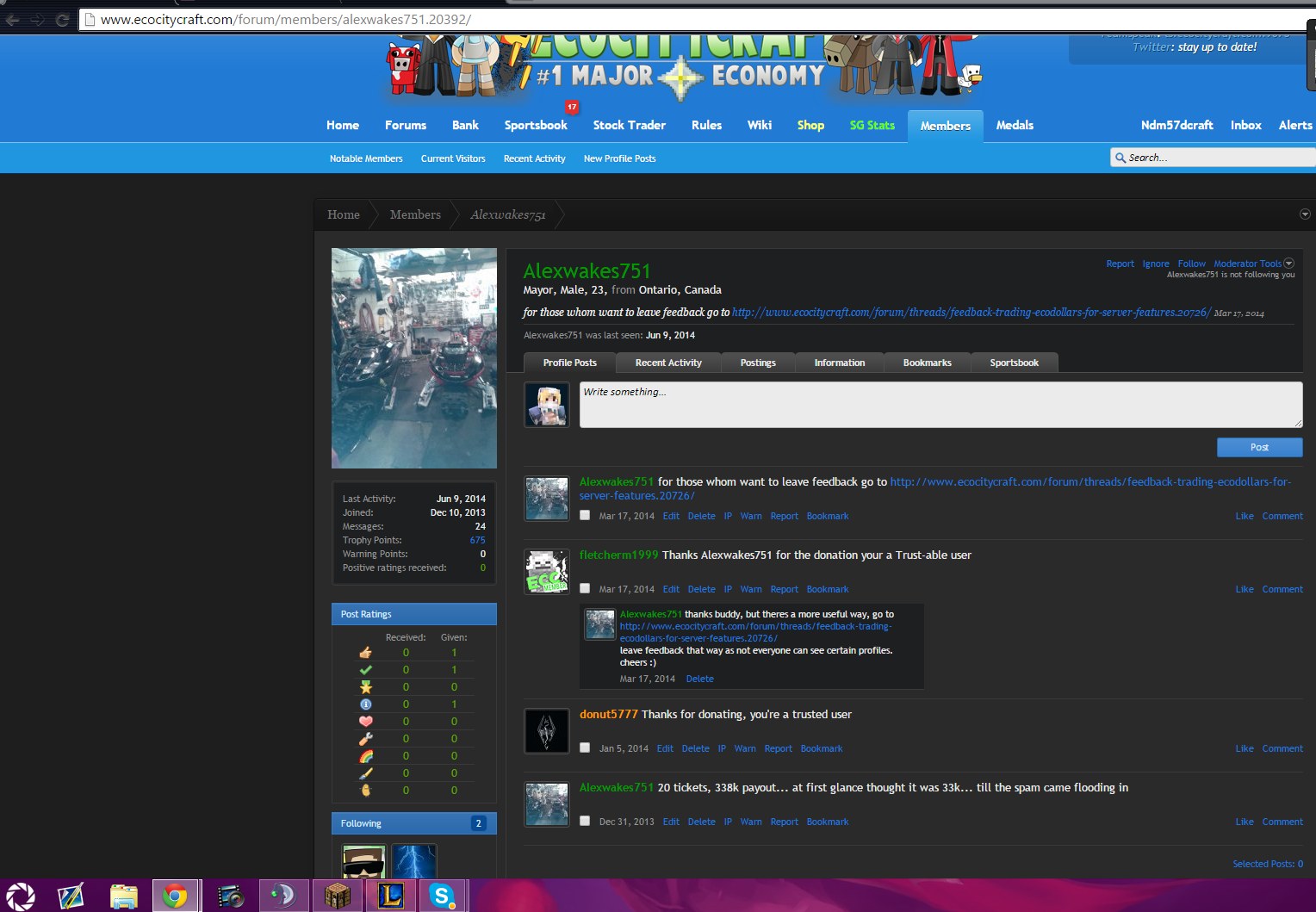This screenshot has height=912, width=1316.
Task: Open Stock Trader in the navigation bar
Action: (630, 125)
